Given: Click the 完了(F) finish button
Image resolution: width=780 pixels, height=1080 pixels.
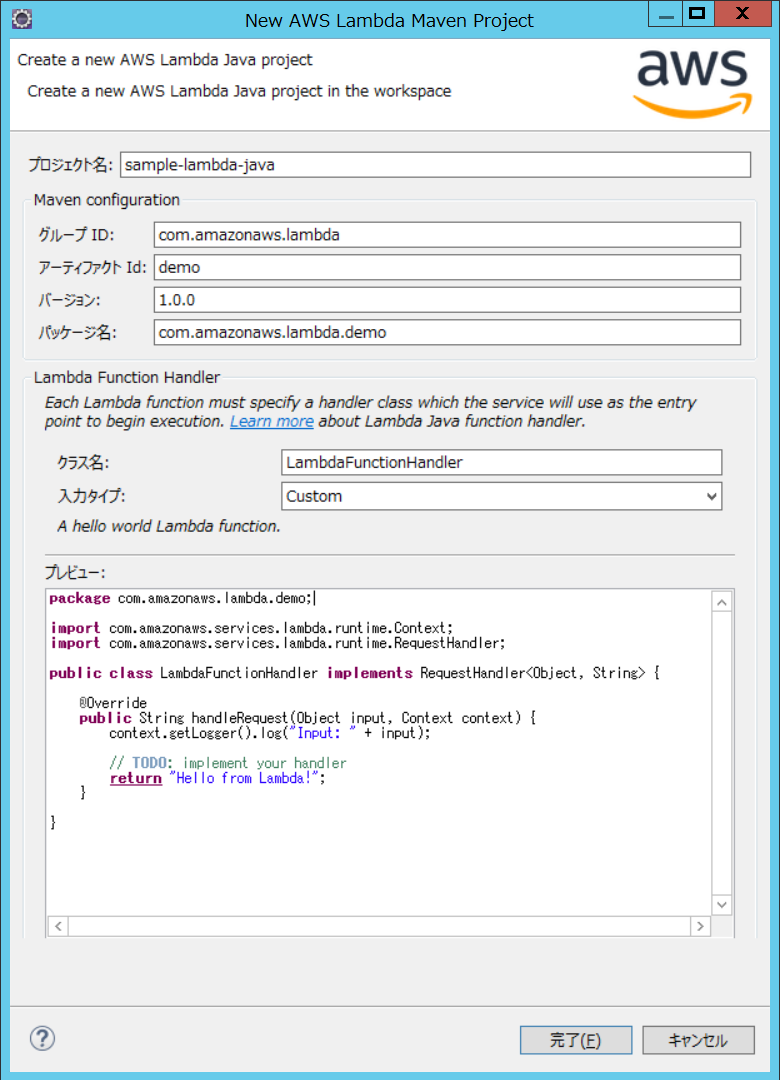Looking at the screenshot, I should click(x=576, y=1040).
